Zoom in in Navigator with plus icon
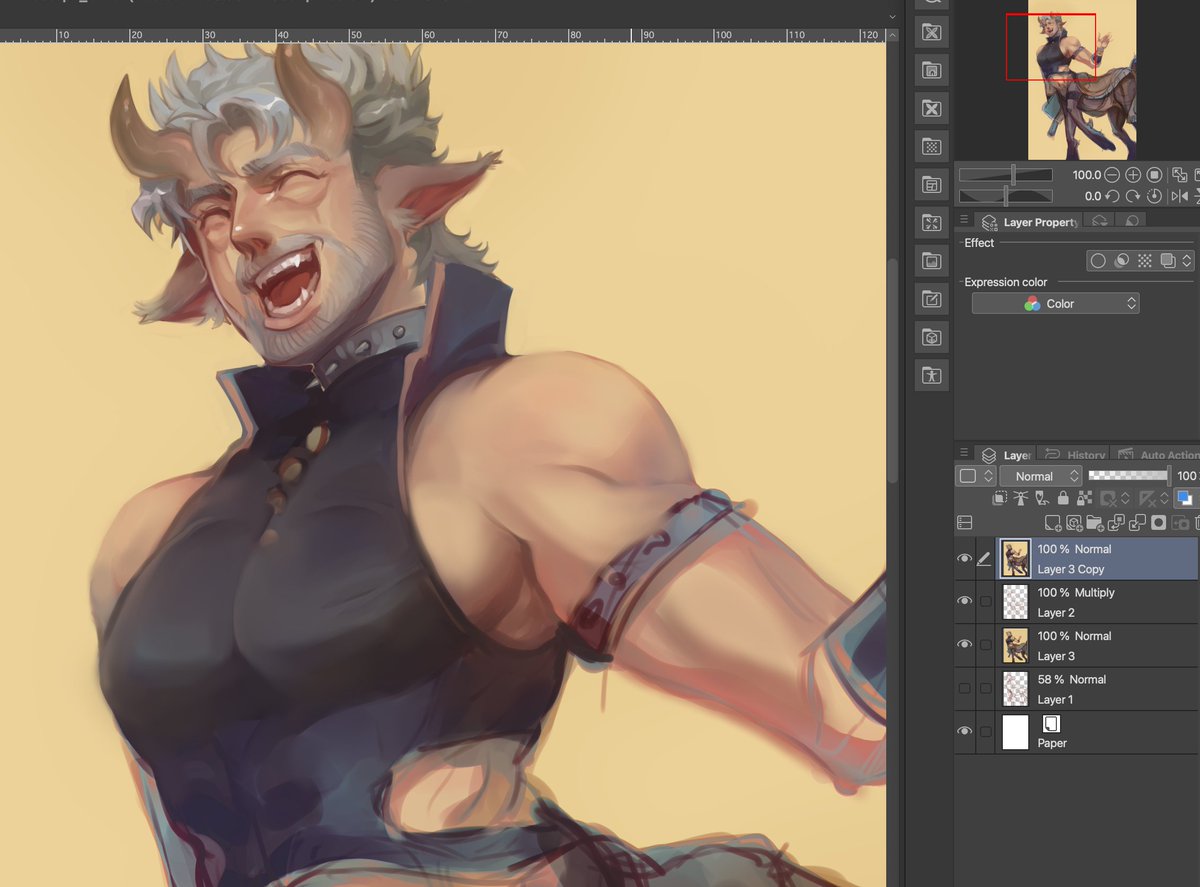 (x=1133, y=175)
